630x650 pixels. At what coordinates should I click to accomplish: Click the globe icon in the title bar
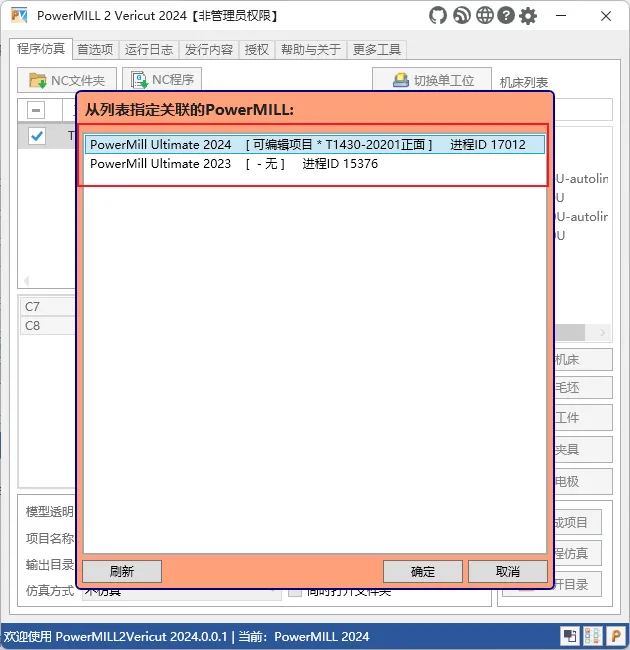tap(485, 16)
